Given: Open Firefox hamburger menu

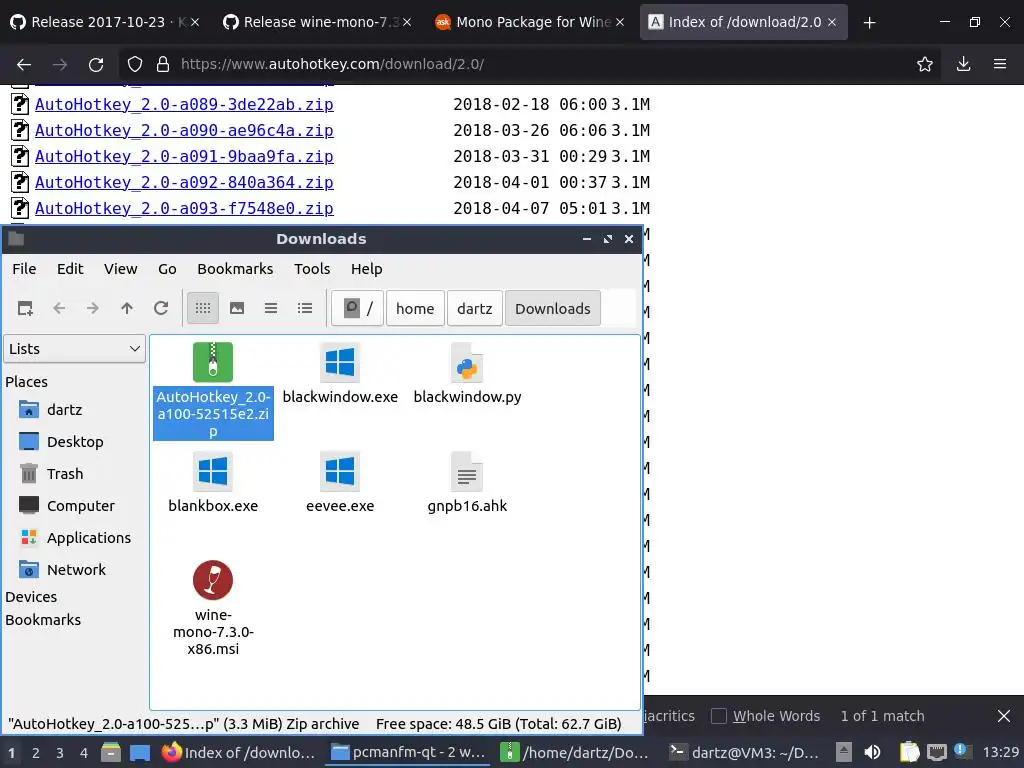Looking at the screenshot, I should coord(1000,64).
